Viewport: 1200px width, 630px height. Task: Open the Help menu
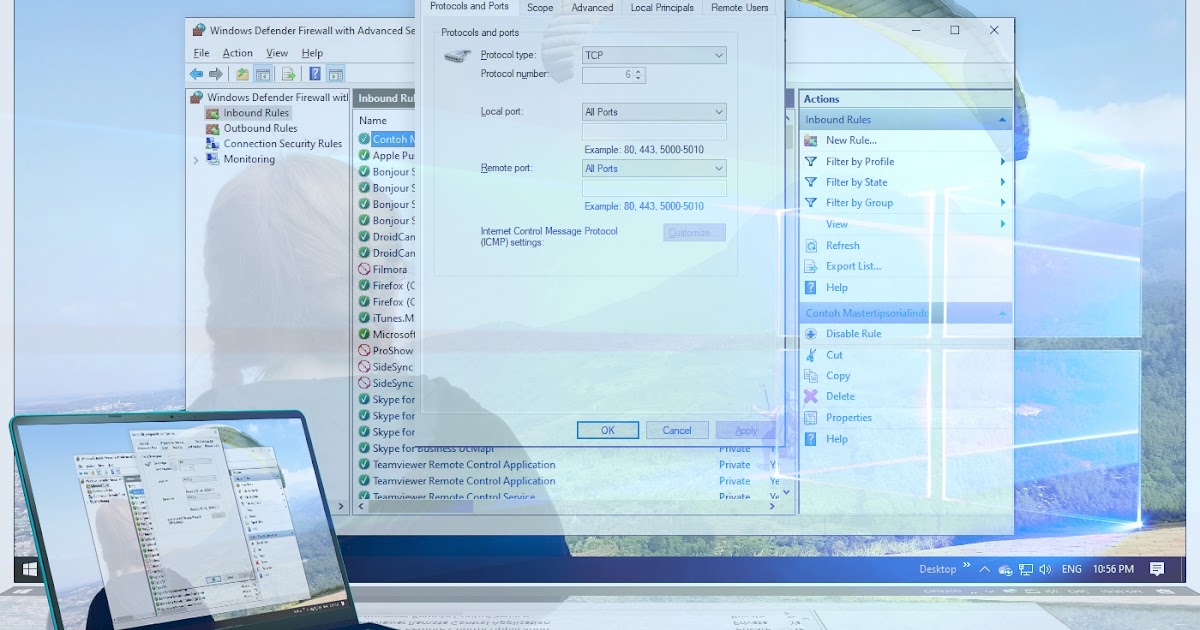(x=312, y=53)
